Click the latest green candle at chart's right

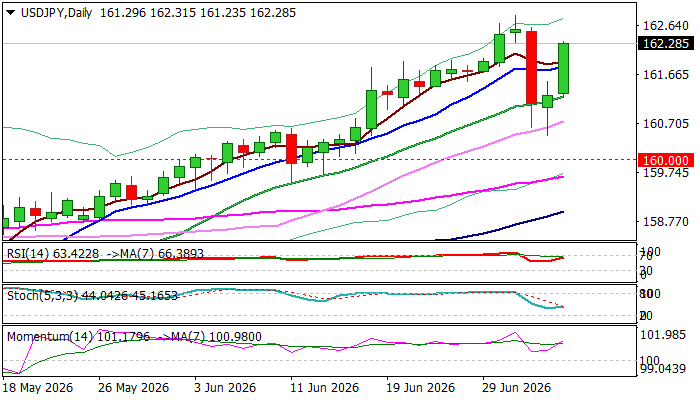pos(563,68)
